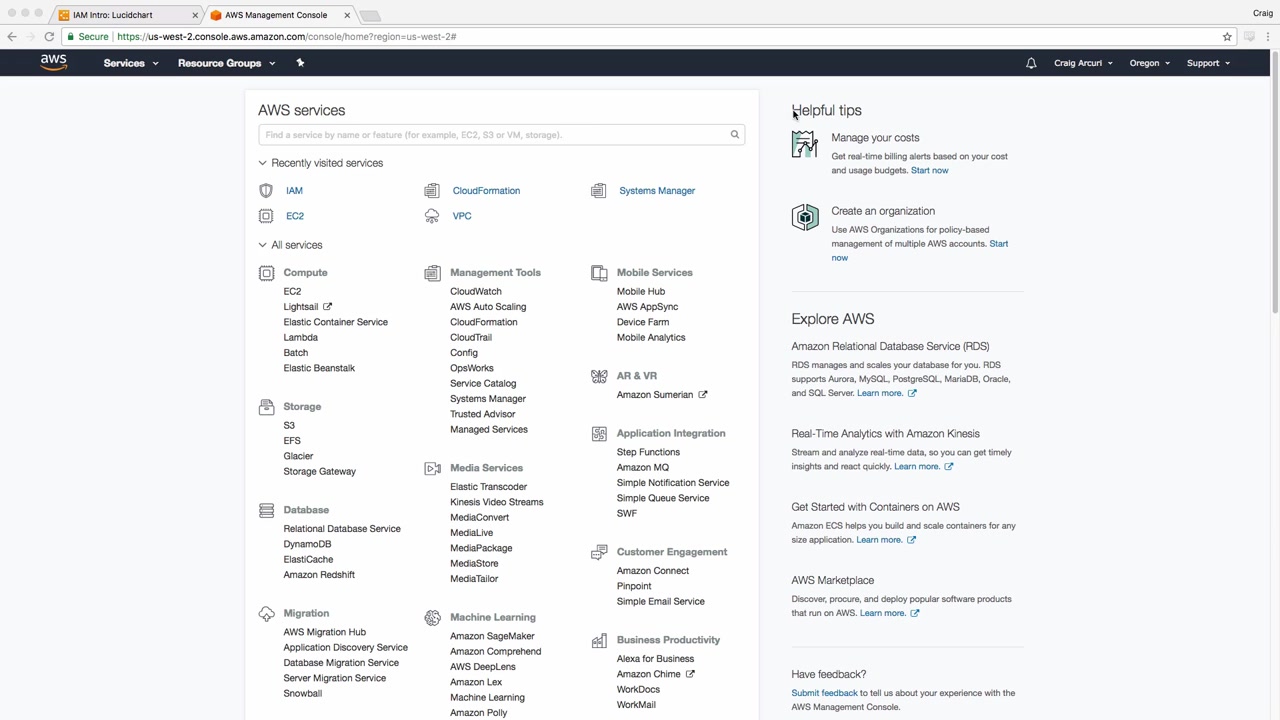Viewport: 1280px width, 720px height.
Task: Reload the page using the refresh icon
Action: (x=49, y=37)
